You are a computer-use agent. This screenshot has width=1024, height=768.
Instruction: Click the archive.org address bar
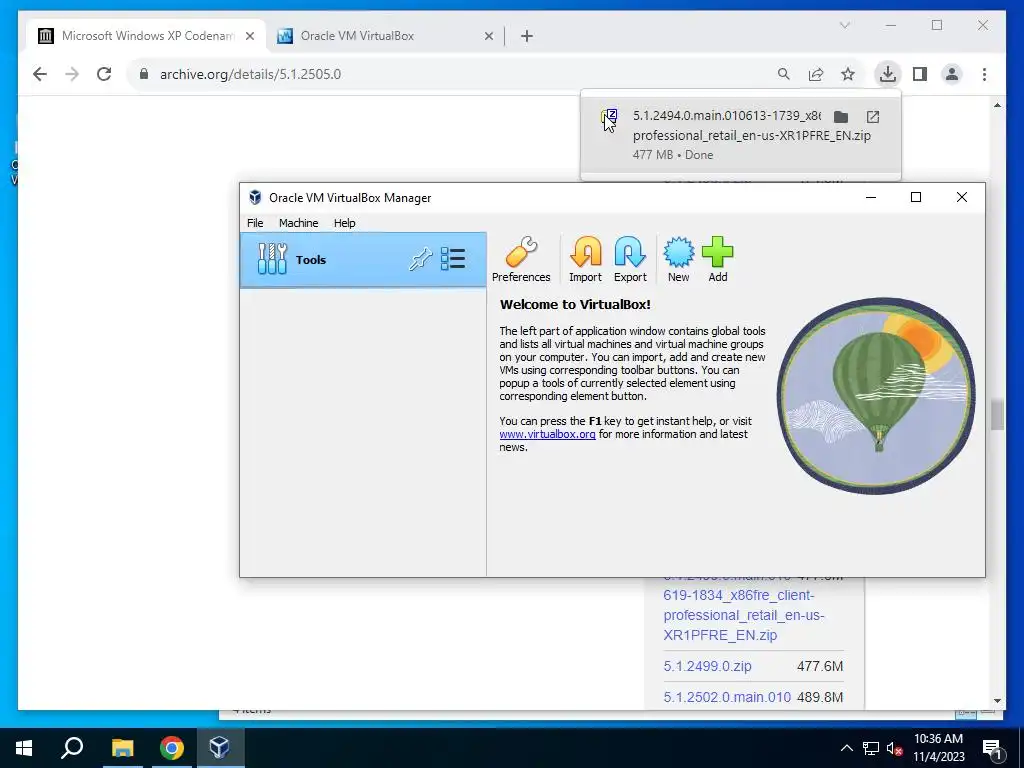451,74
